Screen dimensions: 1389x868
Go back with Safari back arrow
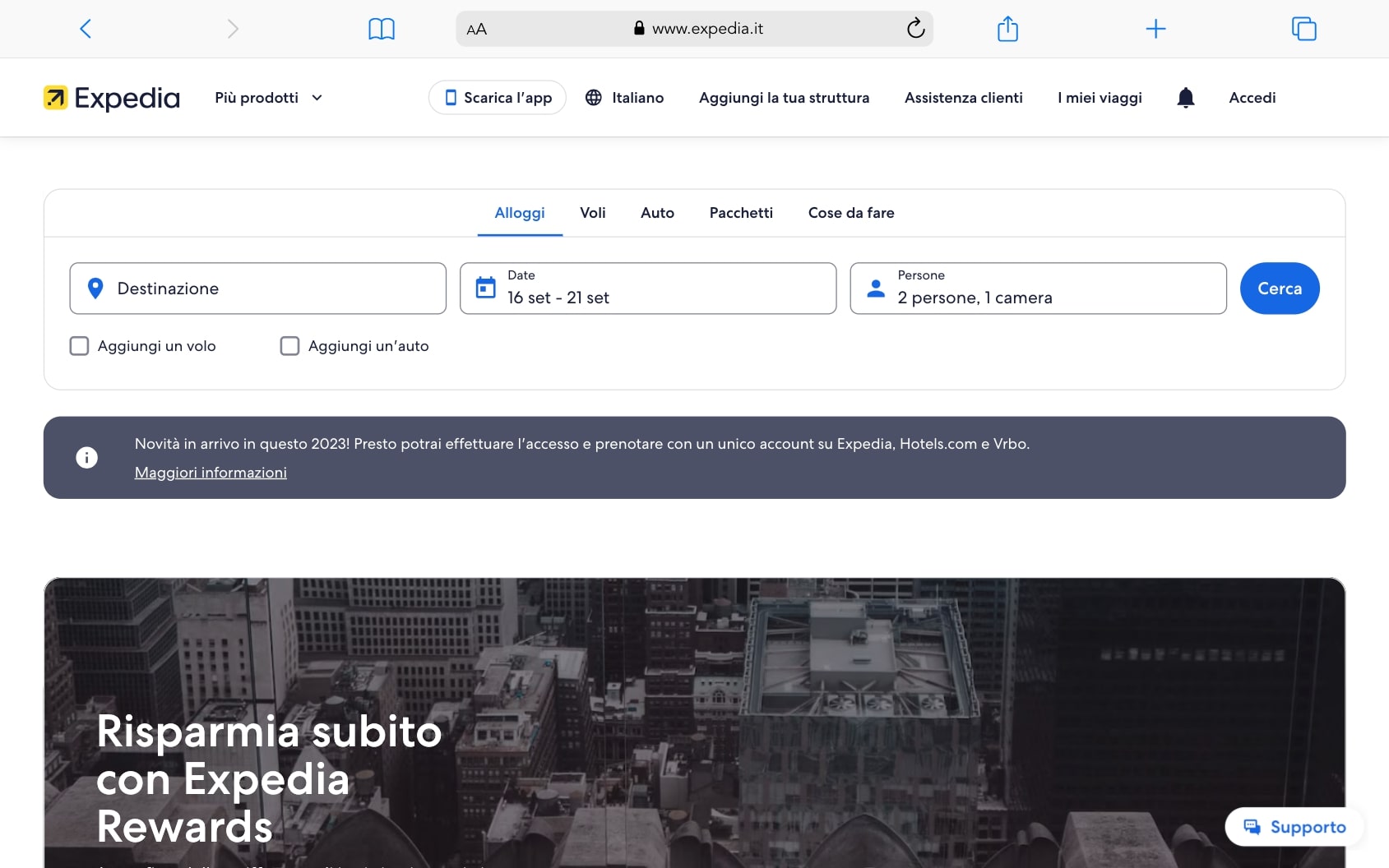point(86,29)
